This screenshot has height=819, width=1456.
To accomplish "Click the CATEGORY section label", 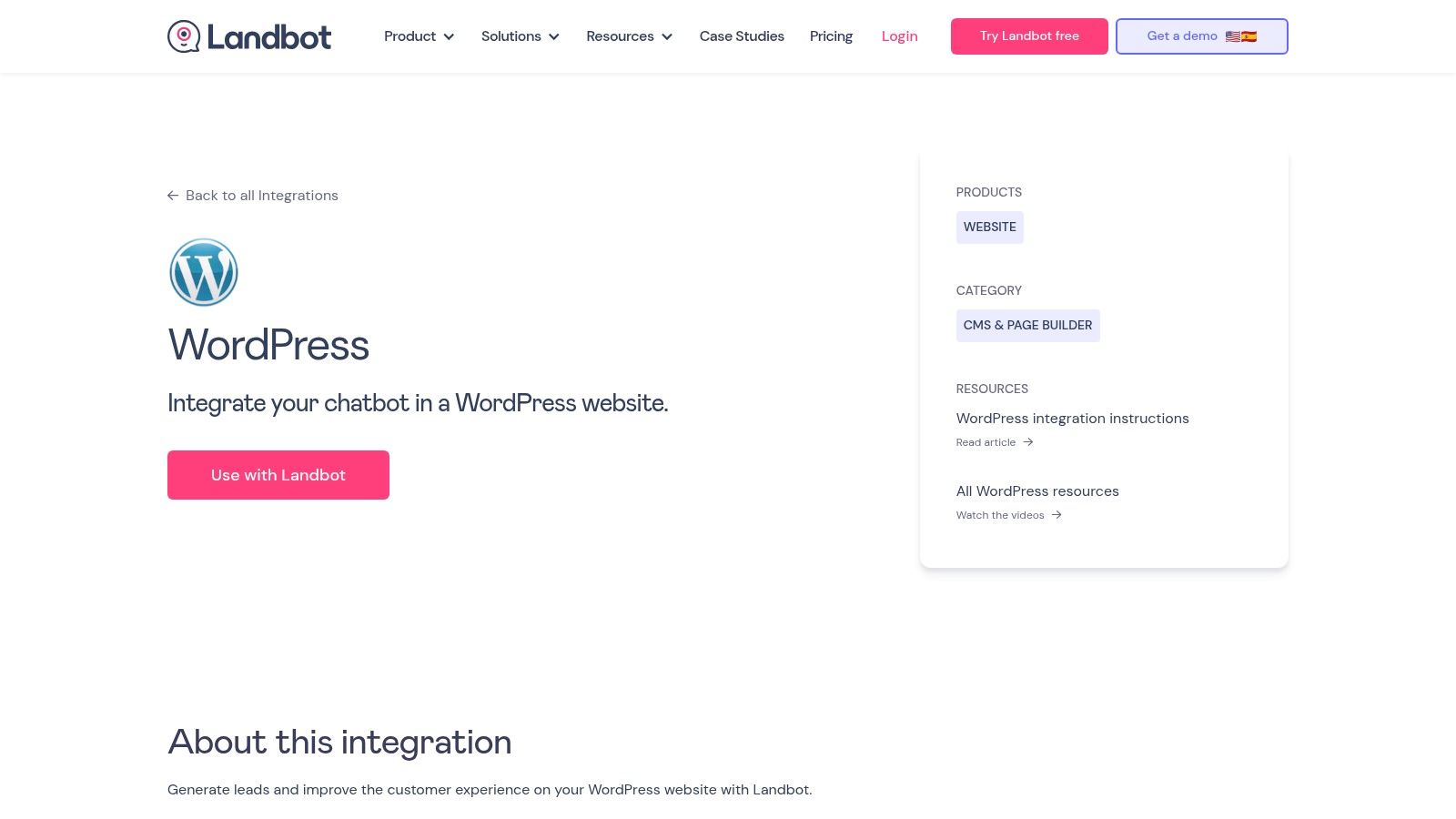I will [989, 290].
